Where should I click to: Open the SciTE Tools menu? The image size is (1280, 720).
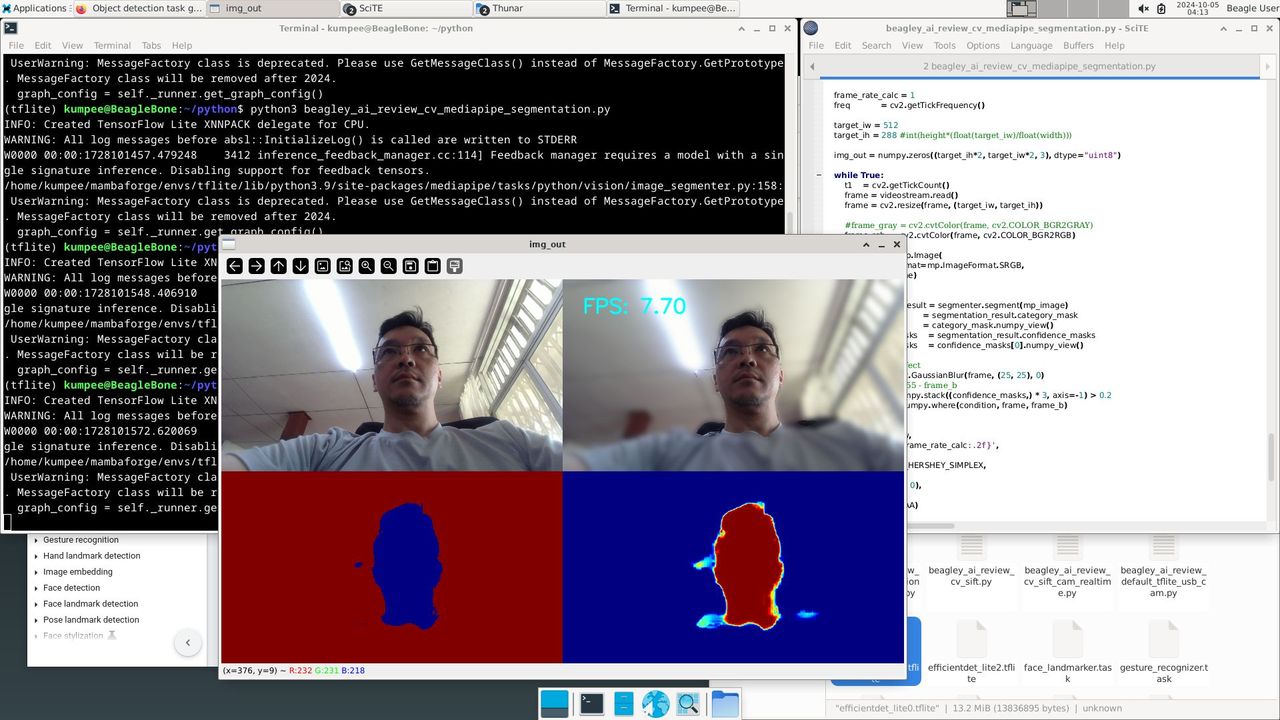point(945,45)
